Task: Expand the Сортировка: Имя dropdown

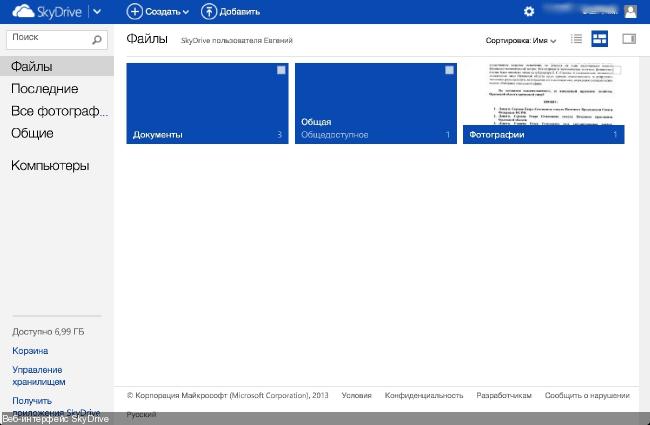Action: 521,41
